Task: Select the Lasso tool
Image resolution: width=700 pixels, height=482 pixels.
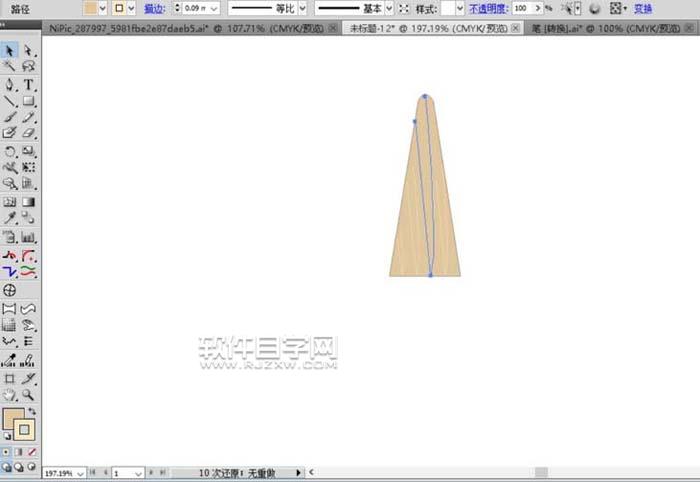Action: click(29, 66)
